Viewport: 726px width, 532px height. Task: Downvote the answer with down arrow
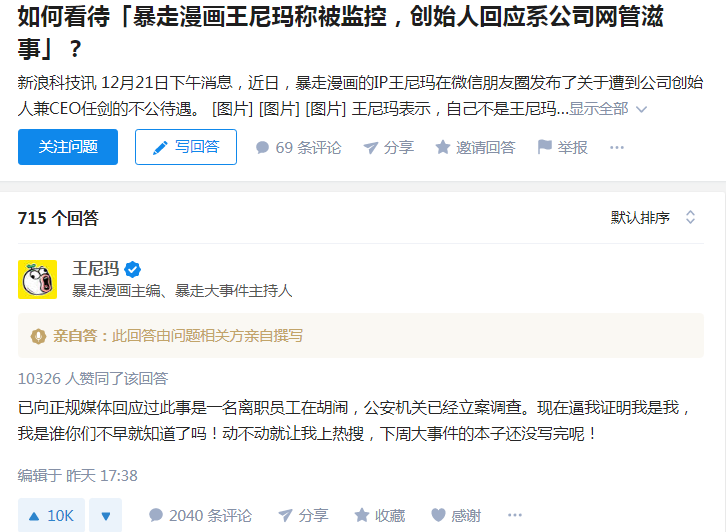click(x=105, y=515)
